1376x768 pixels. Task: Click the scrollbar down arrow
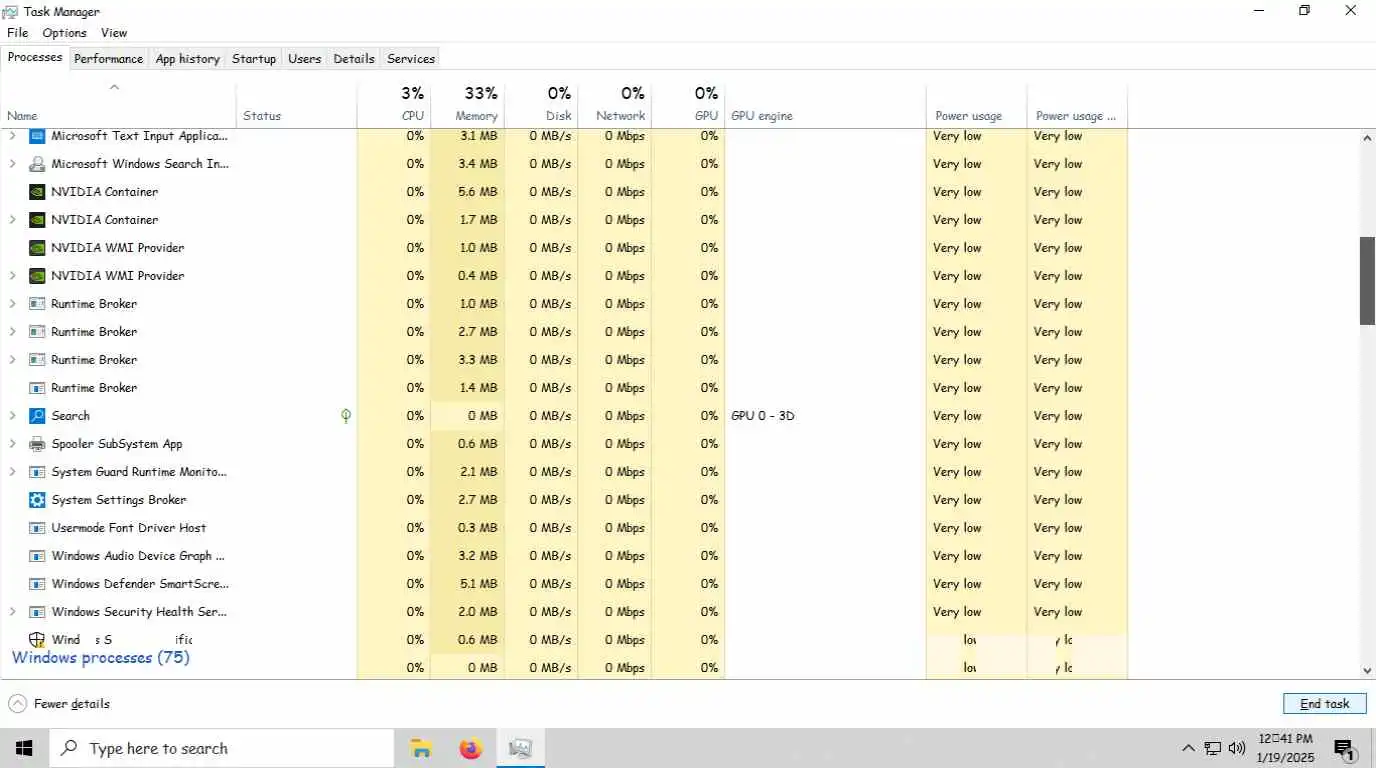(1367, 671)
